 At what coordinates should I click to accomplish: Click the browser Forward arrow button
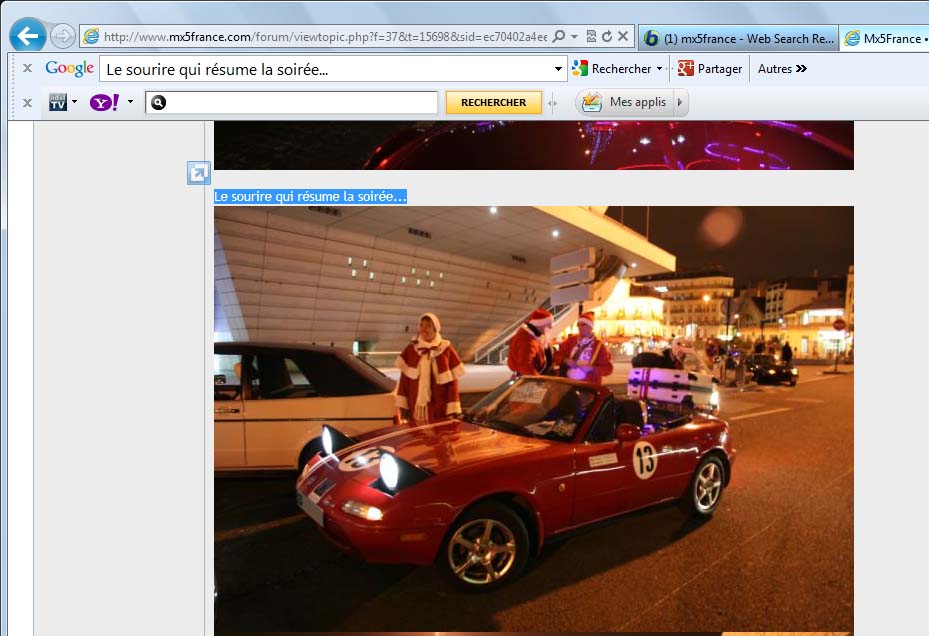click(x=62, y=37)
